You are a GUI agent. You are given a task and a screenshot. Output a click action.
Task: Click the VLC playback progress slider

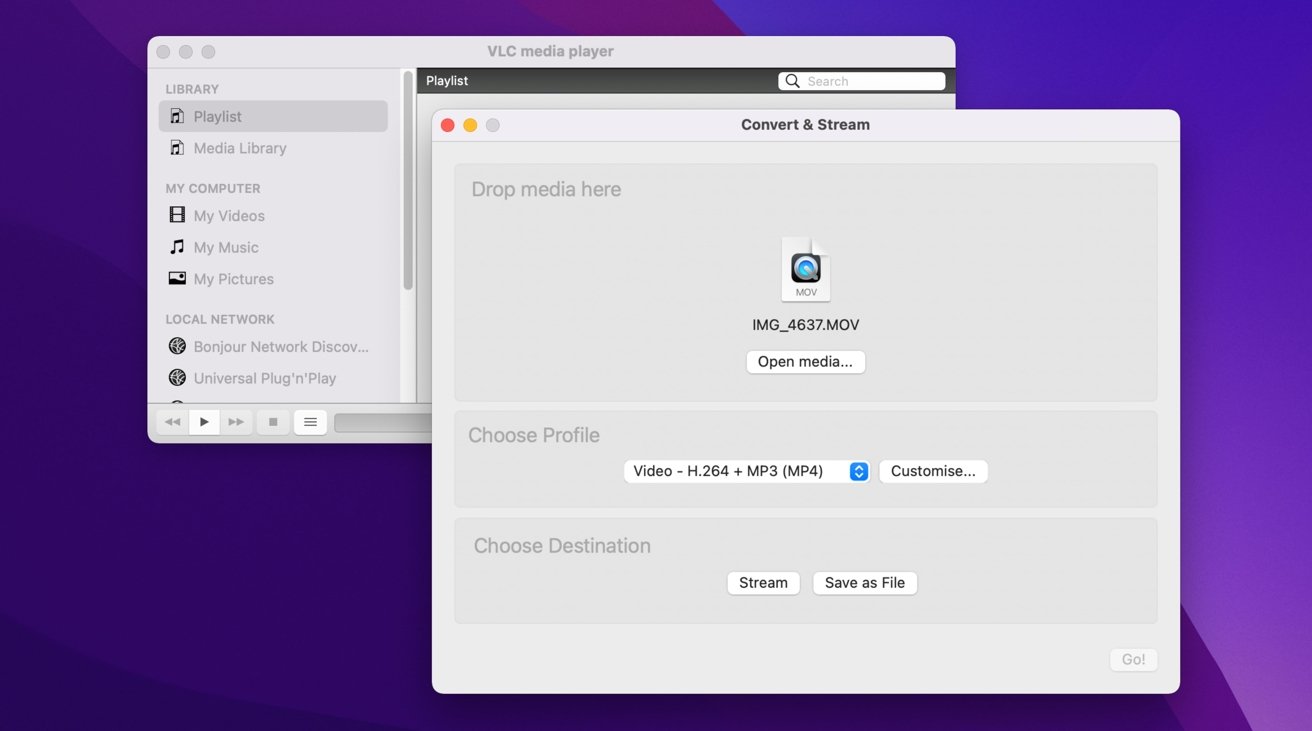[383, 423]
